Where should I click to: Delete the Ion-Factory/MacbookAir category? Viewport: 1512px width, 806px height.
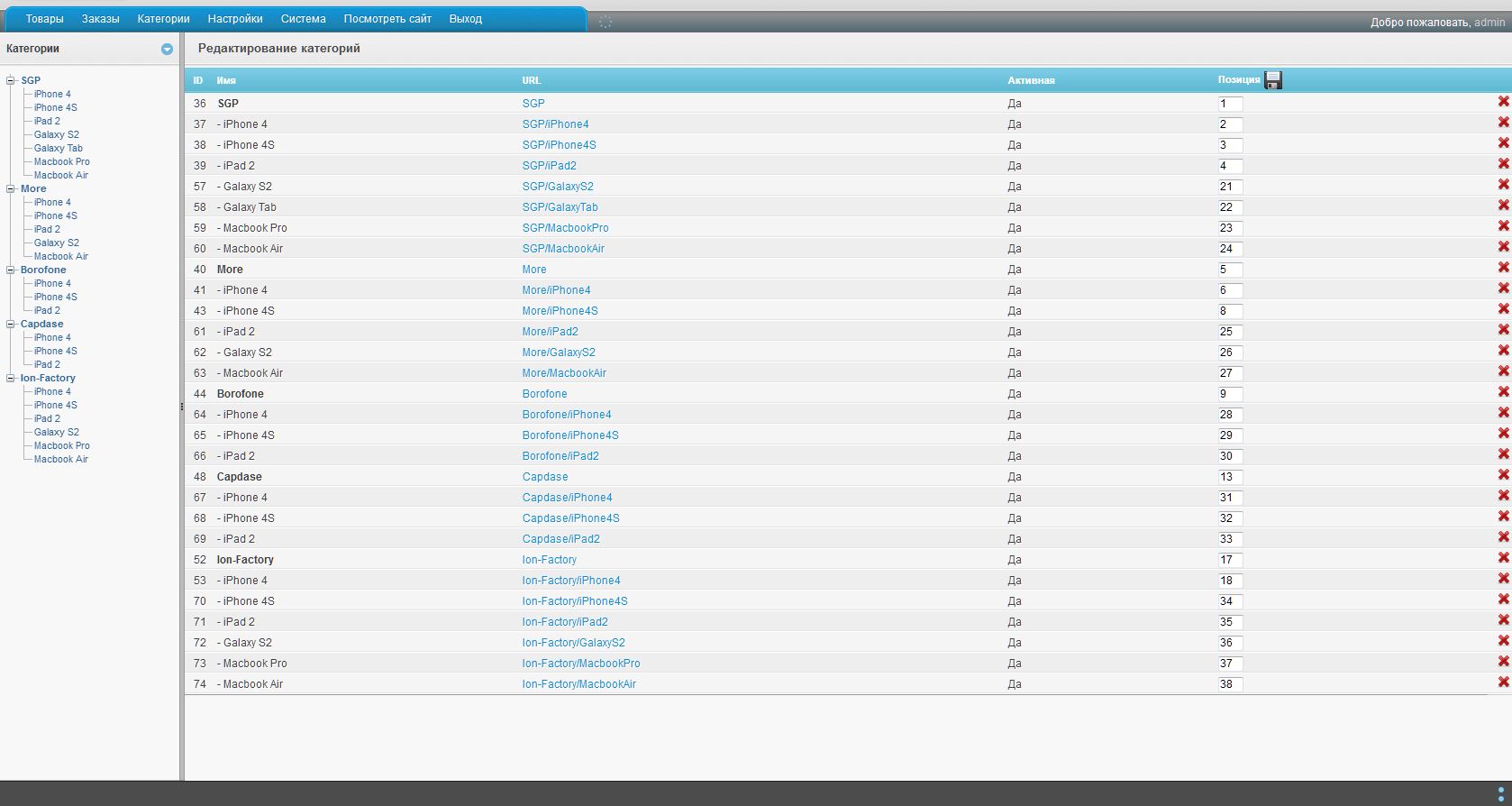point(1503,682)
